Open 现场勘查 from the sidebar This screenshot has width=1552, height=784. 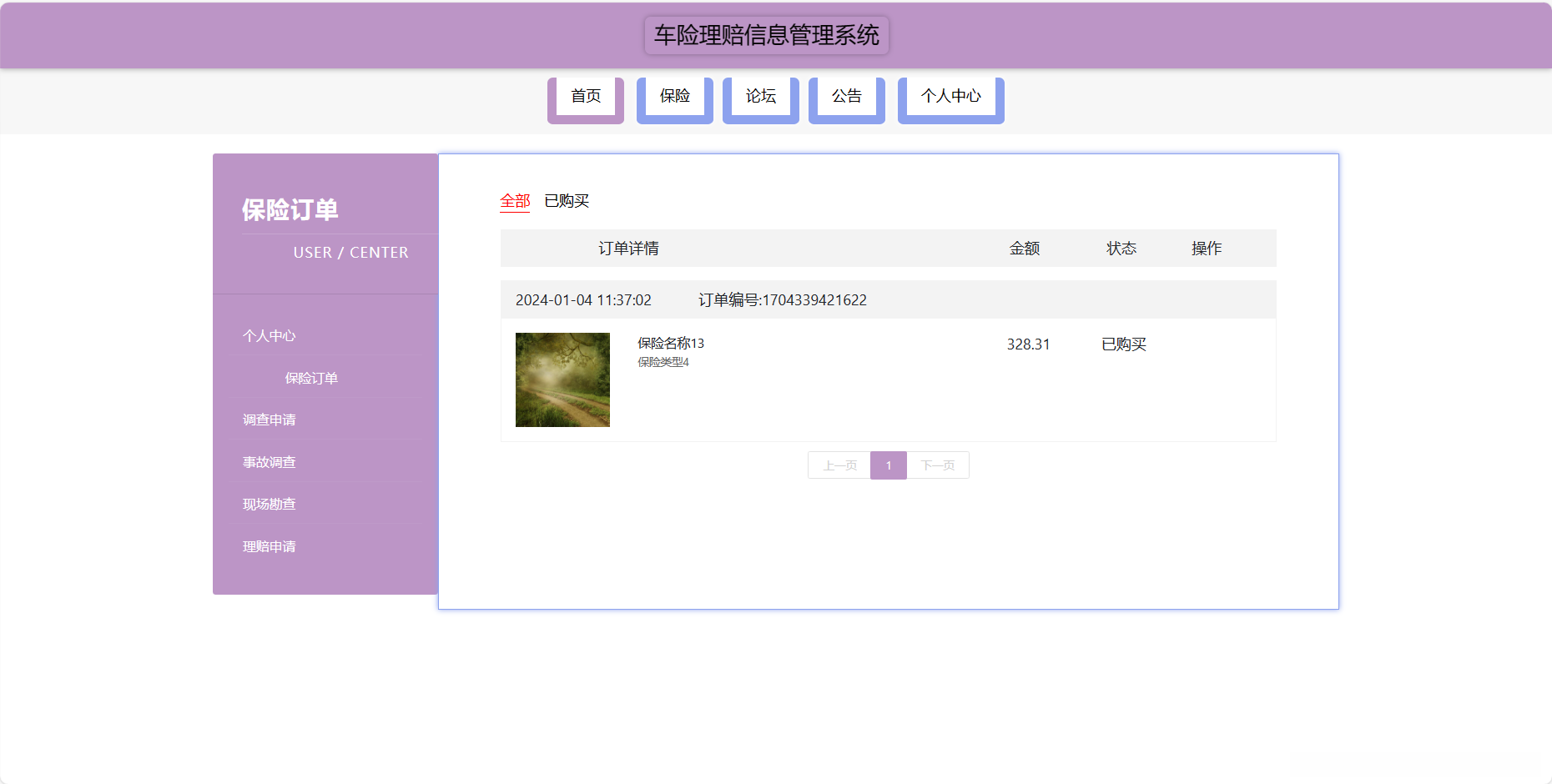[268, 504]
